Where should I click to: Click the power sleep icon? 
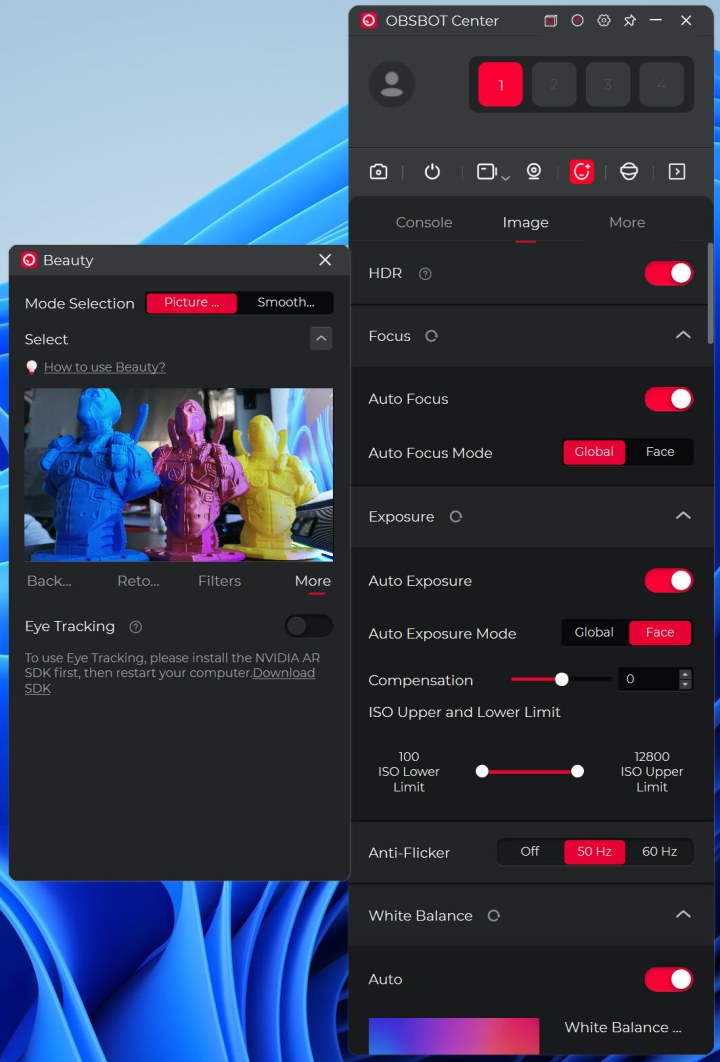432,172
